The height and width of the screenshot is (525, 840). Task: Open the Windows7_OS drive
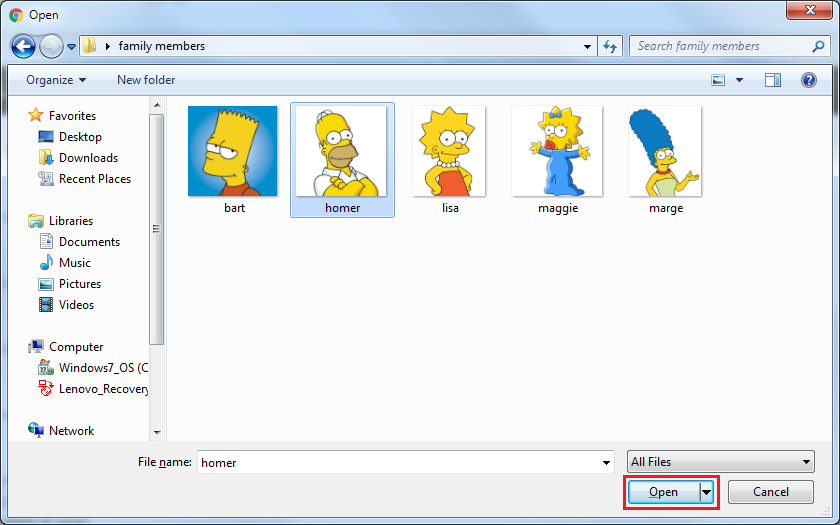pos(103,368)
